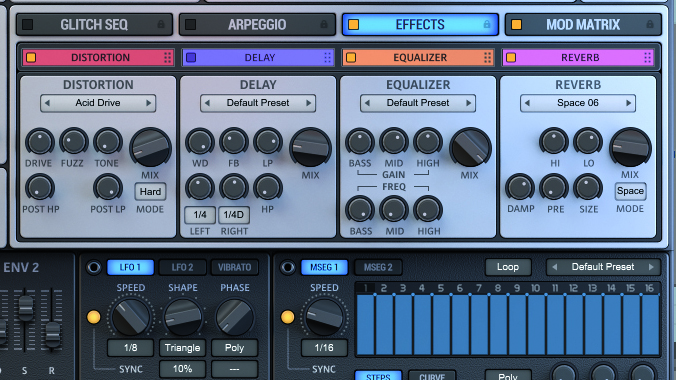This screenshot has height=380, width=676.
Task: Click the 1/4 left delay time button
Action: 200,215
